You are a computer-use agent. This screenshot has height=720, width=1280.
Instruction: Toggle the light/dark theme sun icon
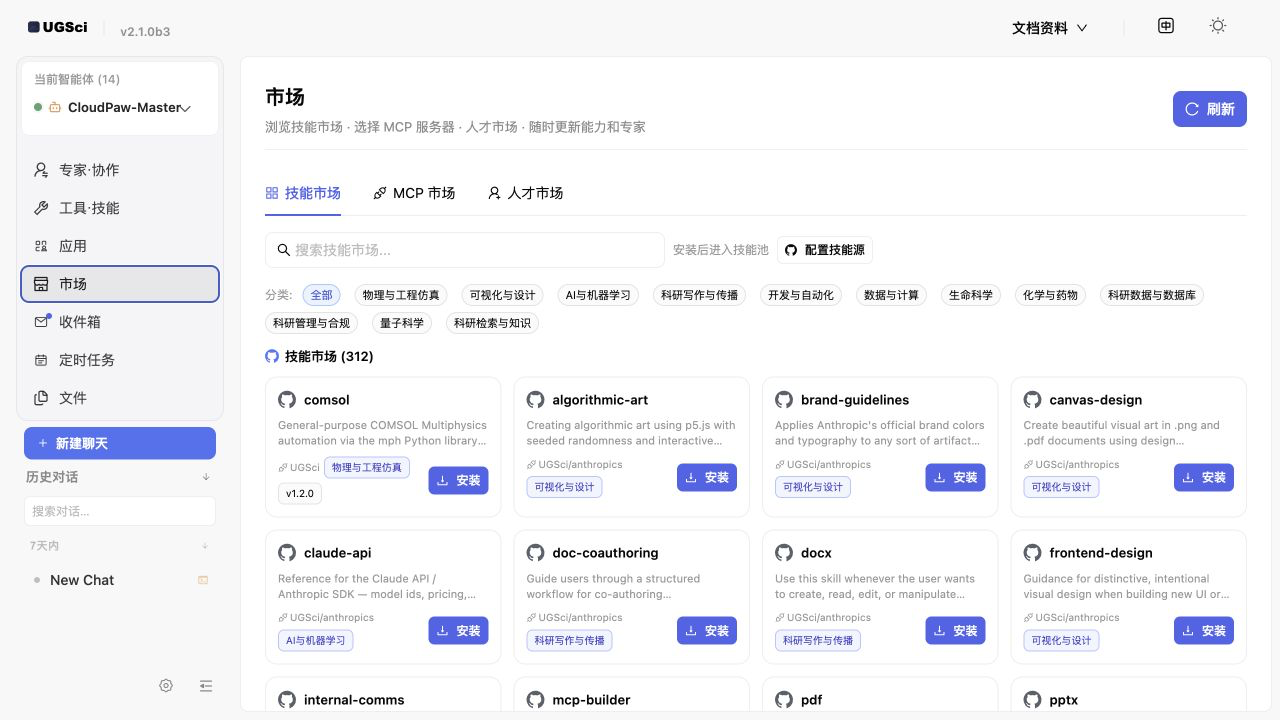pos(1217,26)
